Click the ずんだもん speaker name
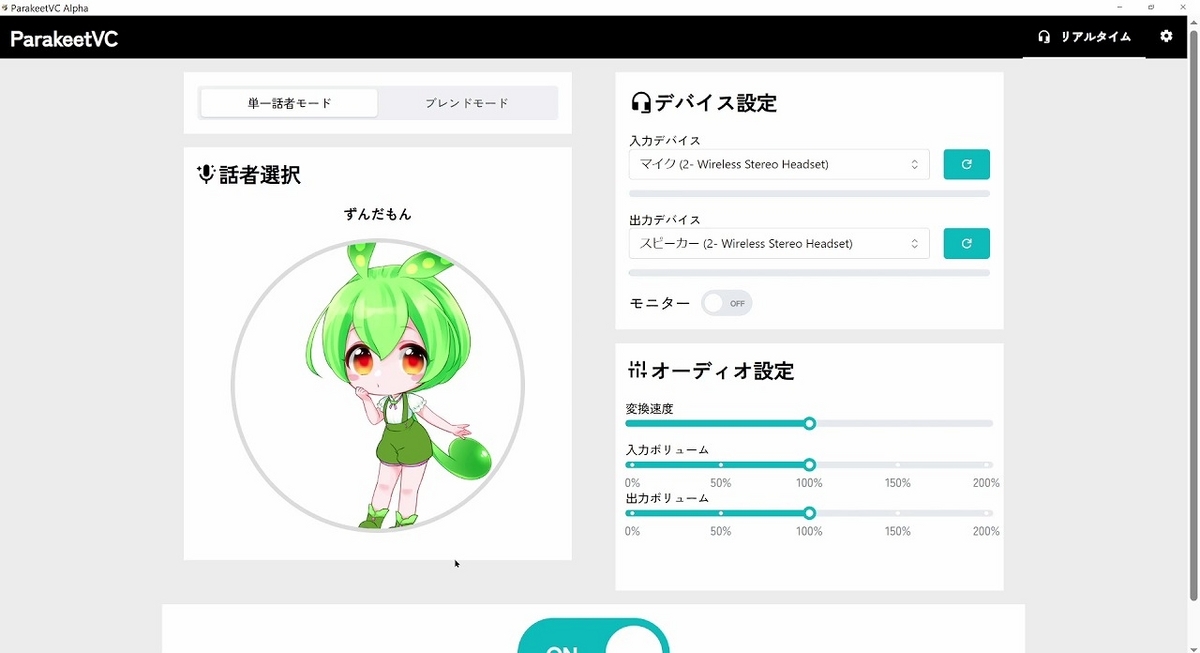 pos(378,214)
